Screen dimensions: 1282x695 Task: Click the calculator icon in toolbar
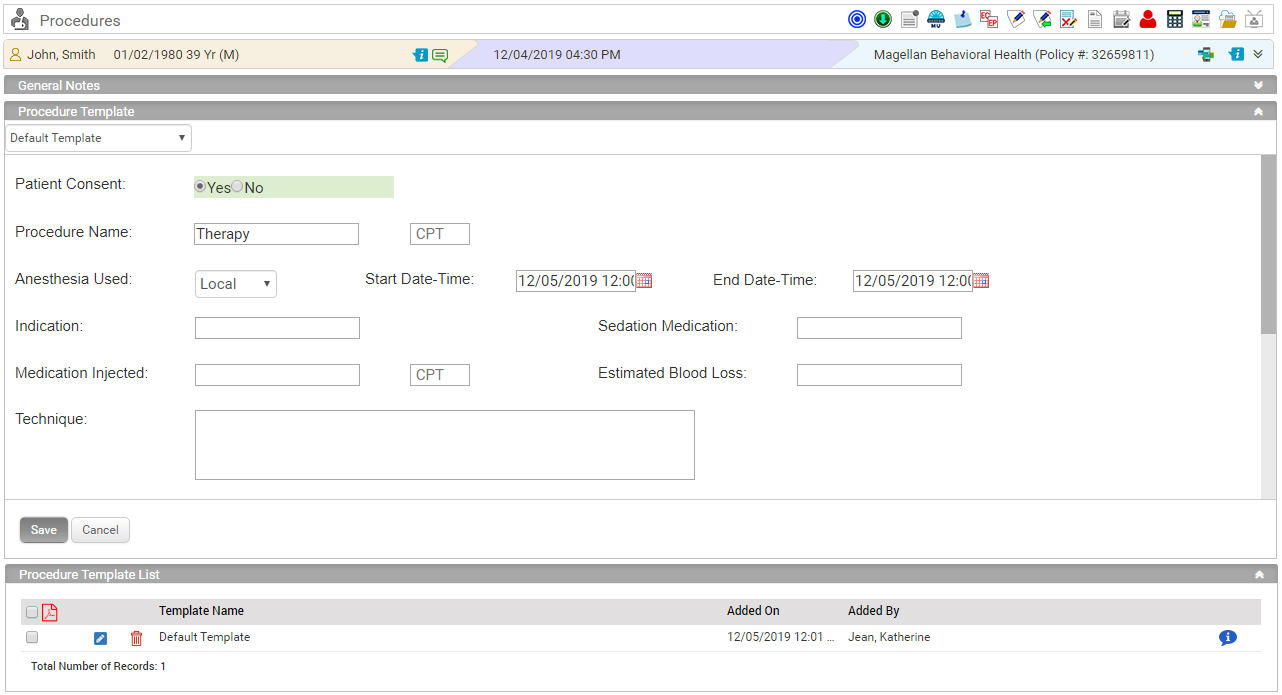(1174, 19)
